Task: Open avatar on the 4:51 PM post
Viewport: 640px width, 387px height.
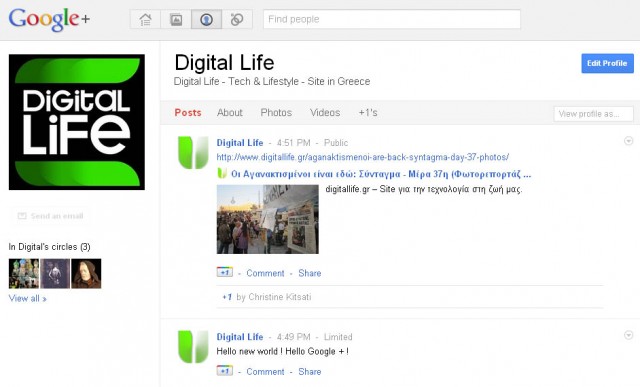Action: click(193, 153)
